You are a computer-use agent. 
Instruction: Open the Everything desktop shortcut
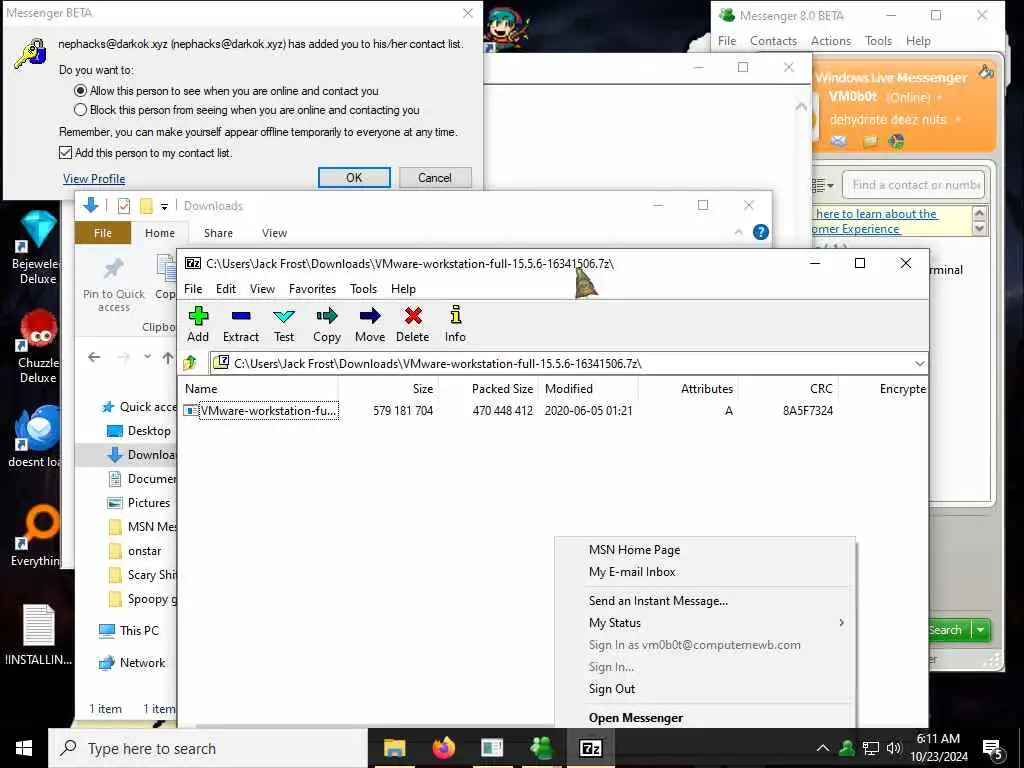36,536
